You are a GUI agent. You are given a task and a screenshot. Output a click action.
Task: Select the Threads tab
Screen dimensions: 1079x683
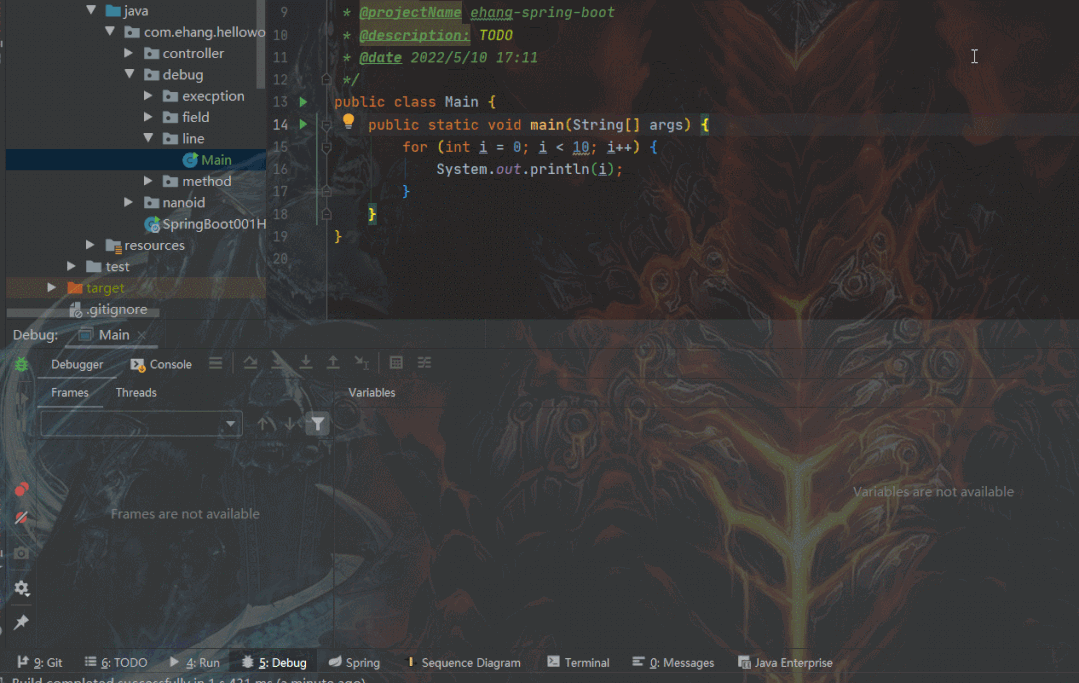click(136, 393)
